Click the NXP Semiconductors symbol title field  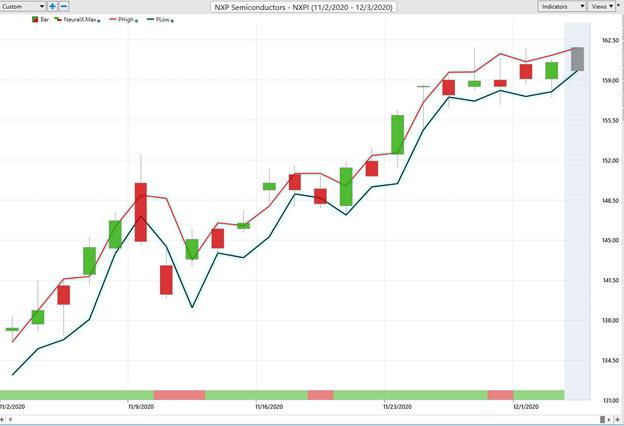(x=303, y=7)
